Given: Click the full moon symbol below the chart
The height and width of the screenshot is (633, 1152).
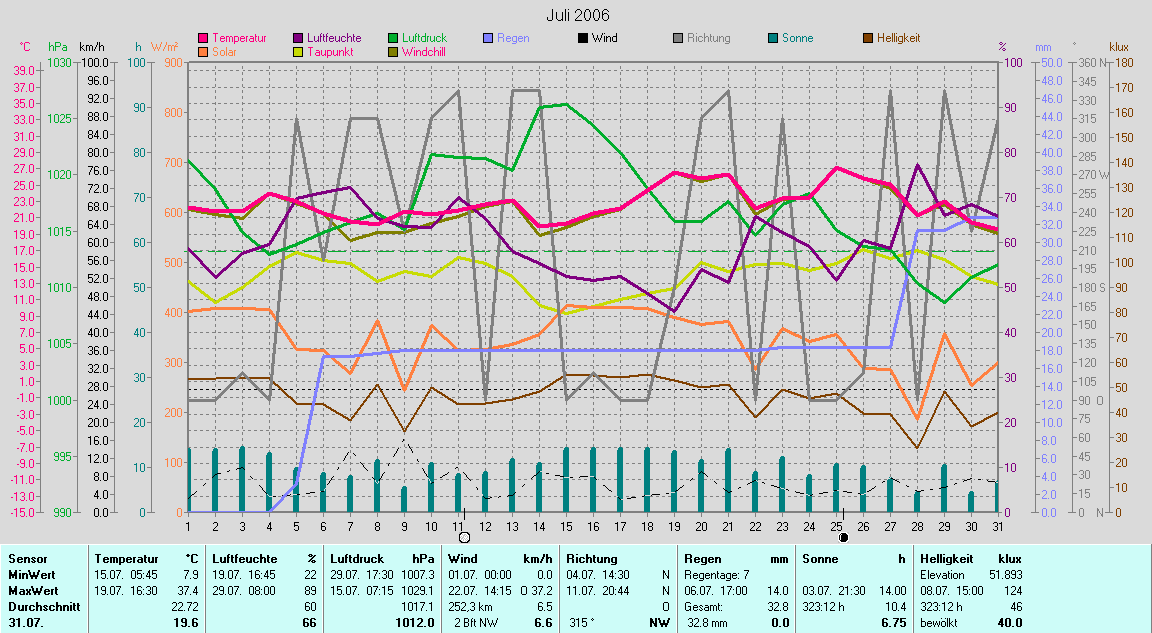Looking at the screenshot, I should 464,537.
